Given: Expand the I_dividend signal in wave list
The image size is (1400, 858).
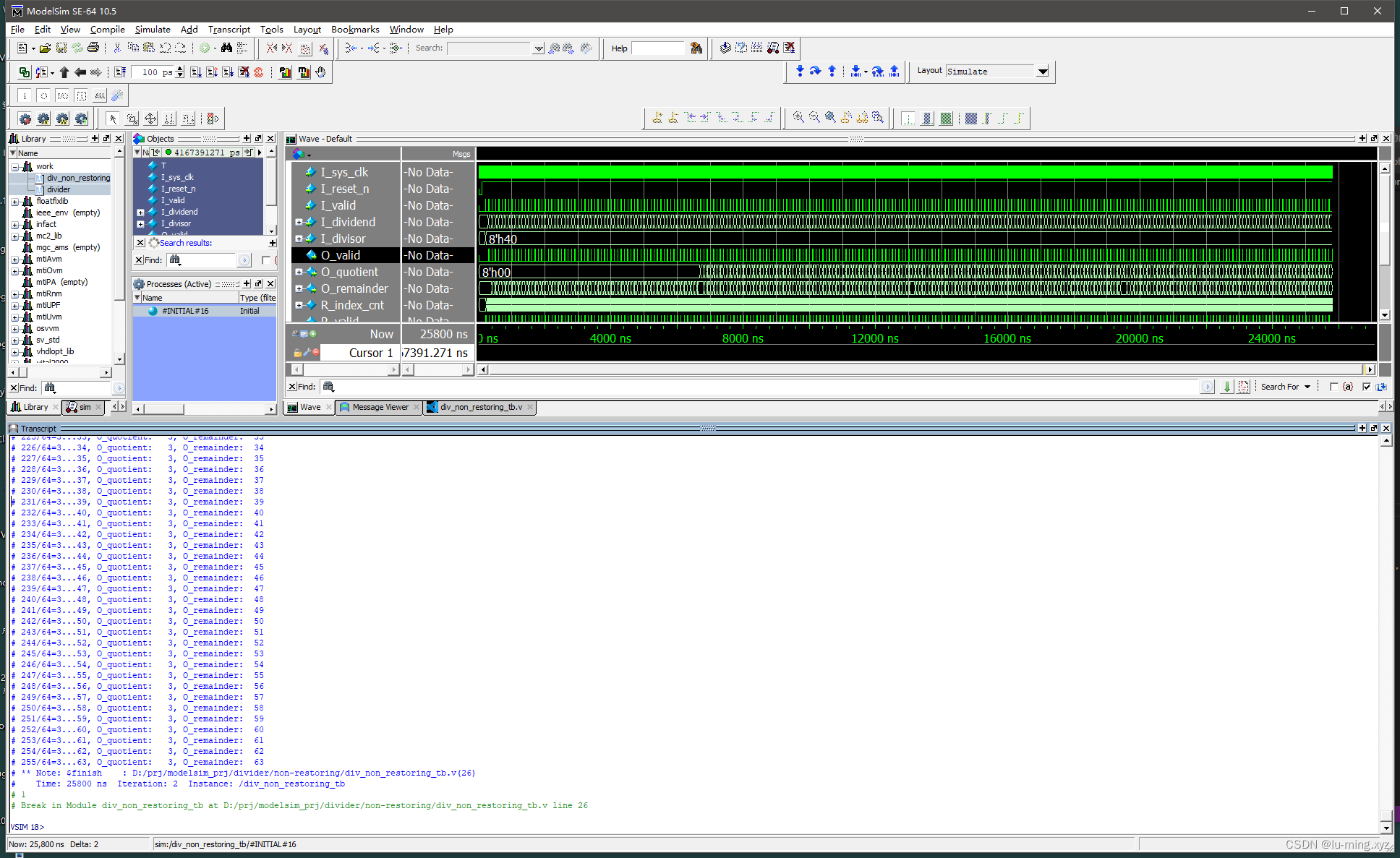Looking at the screenshot, I should tap(299, 222).
